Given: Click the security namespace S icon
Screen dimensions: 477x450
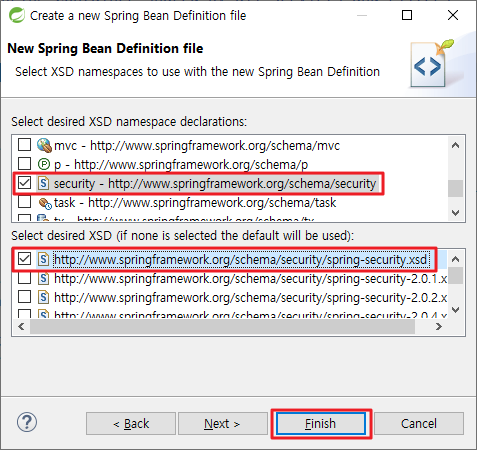Looking at the screenshot, I should click(44, 183).
